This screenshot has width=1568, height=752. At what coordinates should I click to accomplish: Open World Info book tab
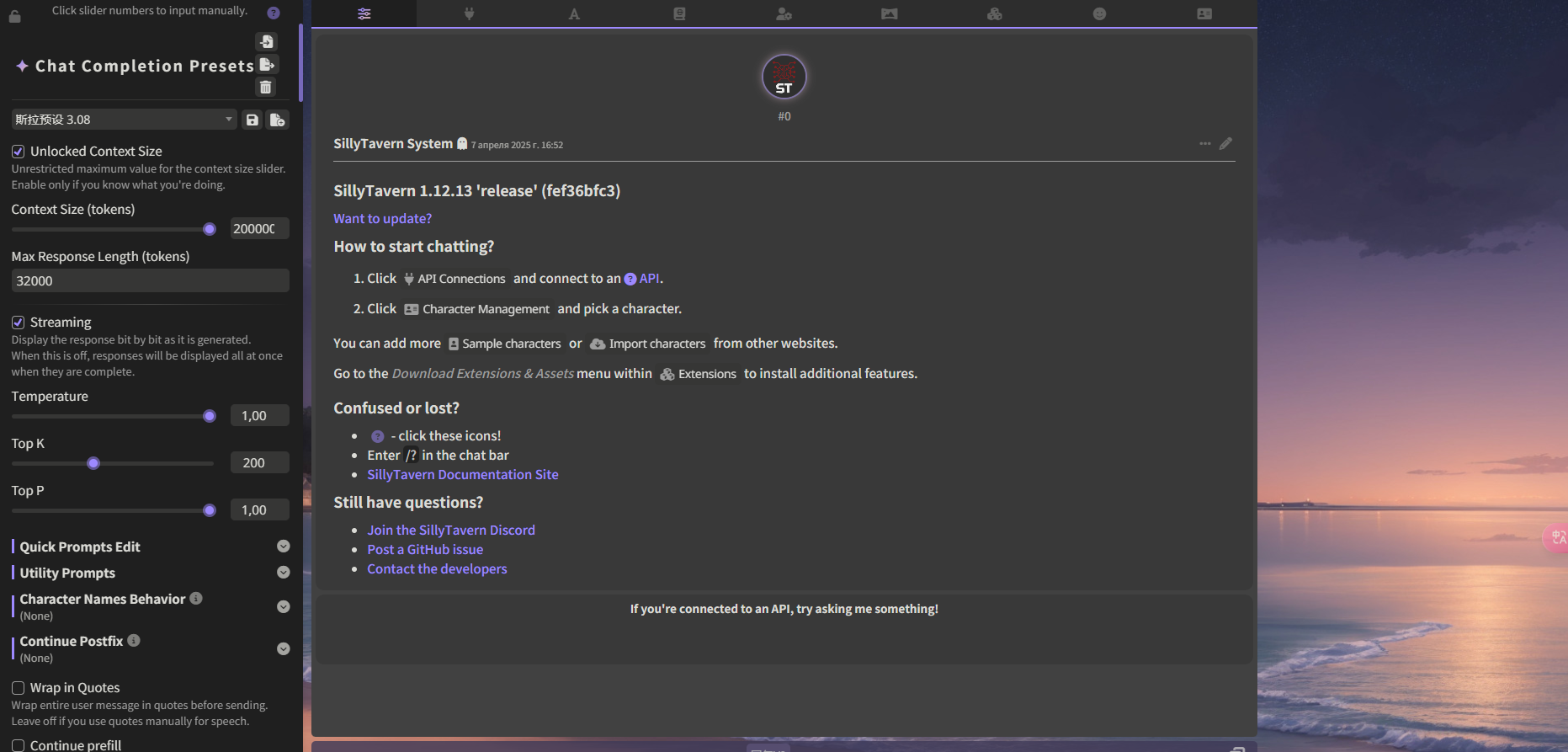pos(679,13)
